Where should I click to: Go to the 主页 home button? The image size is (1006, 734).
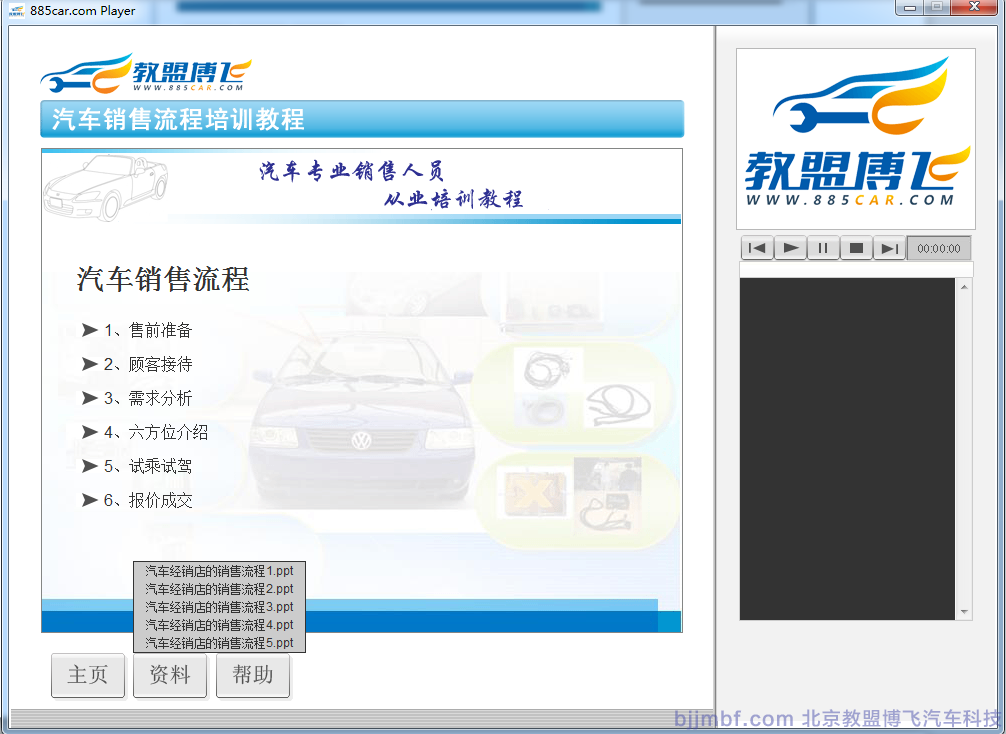pos(88,675)
